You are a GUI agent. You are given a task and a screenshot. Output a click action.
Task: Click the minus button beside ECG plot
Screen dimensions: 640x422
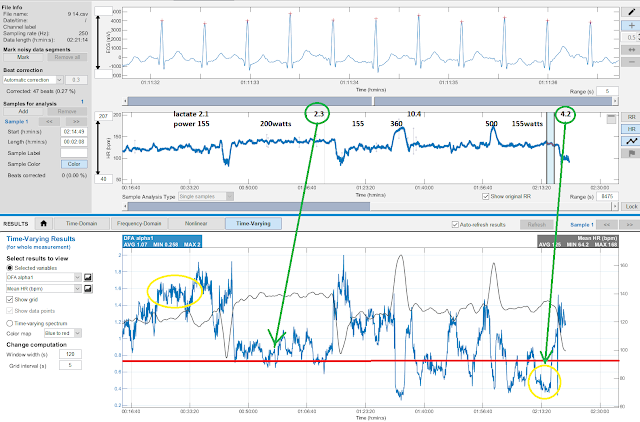631,62
